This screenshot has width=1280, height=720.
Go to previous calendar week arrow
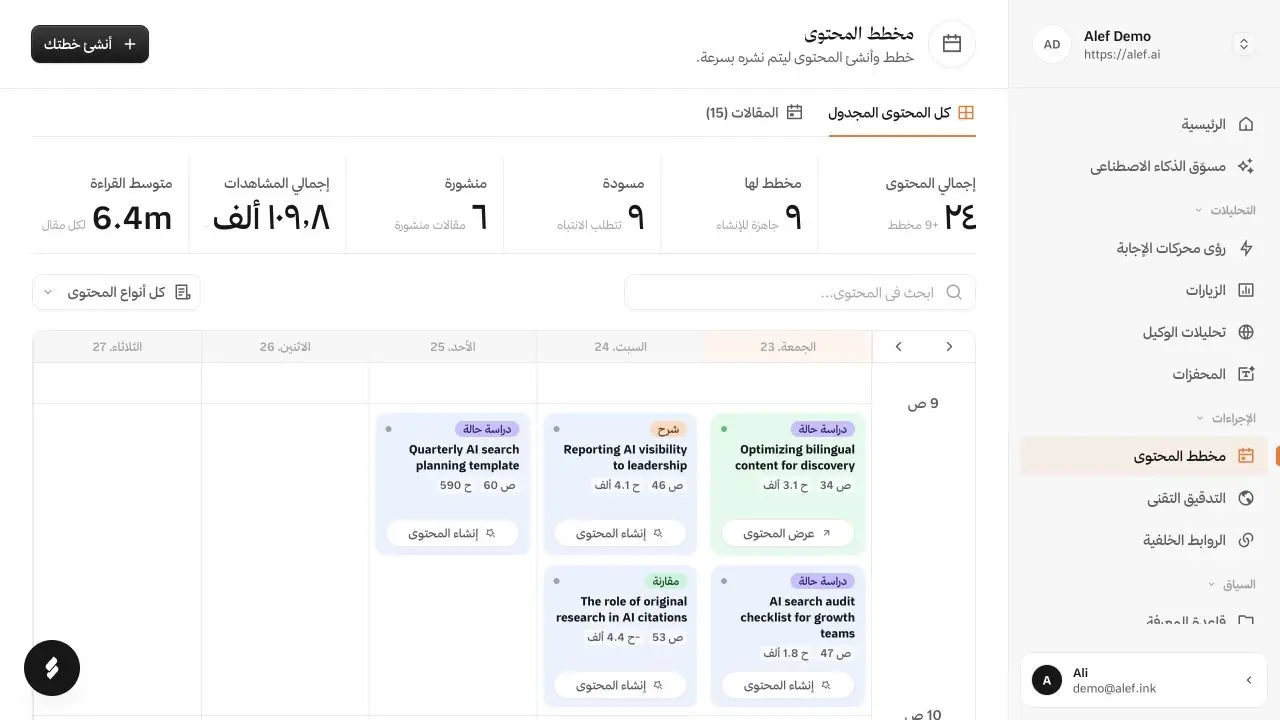point(949,346)
